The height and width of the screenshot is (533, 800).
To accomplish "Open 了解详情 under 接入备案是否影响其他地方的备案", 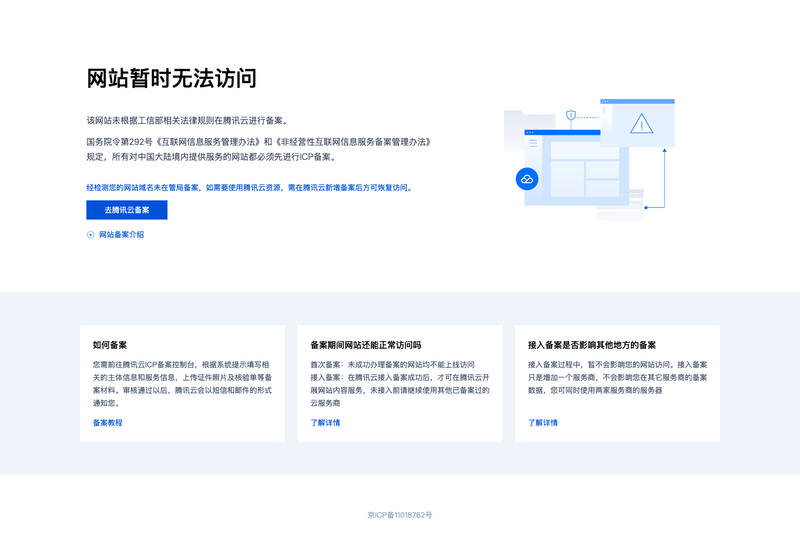I will (x=543, y=422).
